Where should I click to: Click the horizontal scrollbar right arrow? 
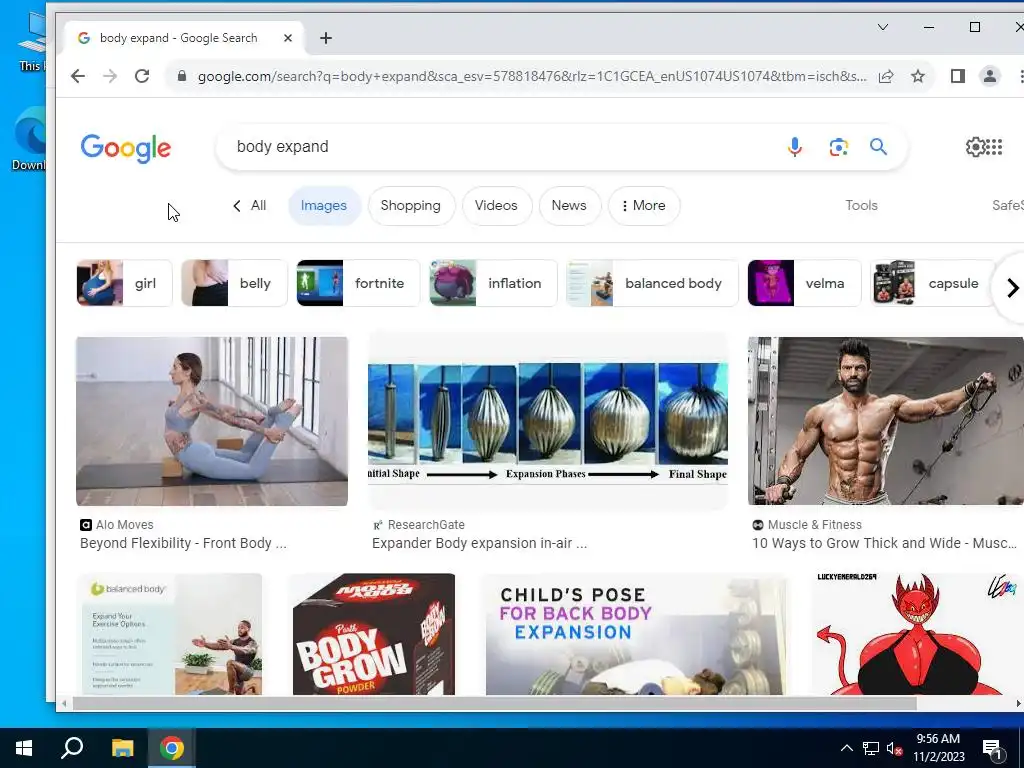(x=1017, y=703)
